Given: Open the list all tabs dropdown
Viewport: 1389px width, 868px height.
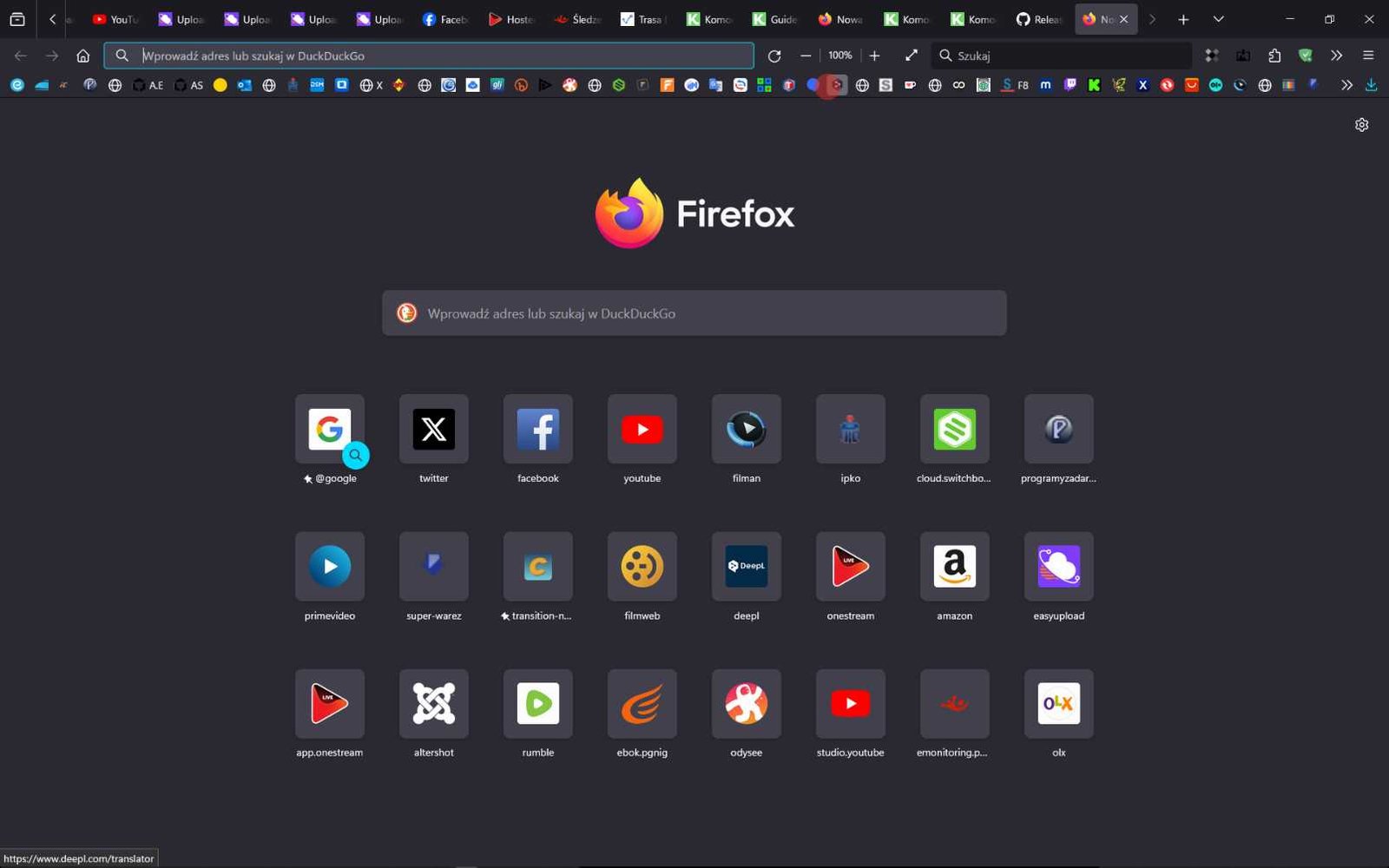Looking at the screenshot, I should 1218,19.
